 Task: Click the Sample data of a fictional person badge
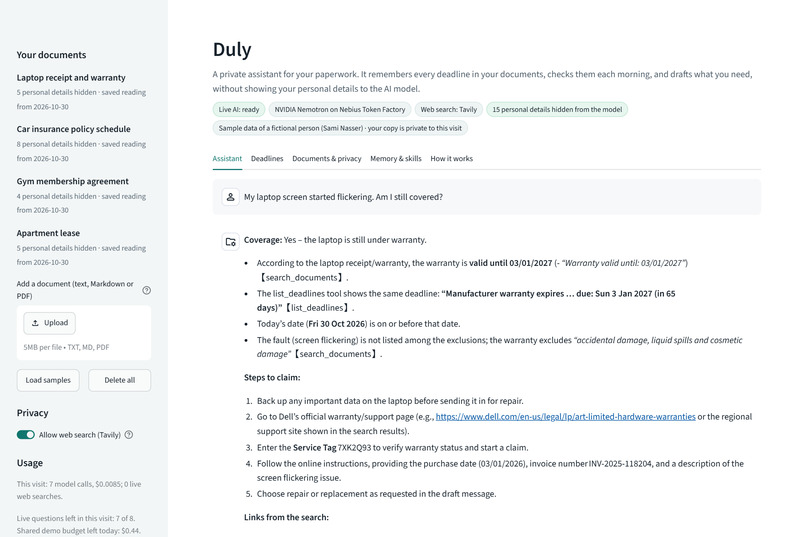pos(340,128)
